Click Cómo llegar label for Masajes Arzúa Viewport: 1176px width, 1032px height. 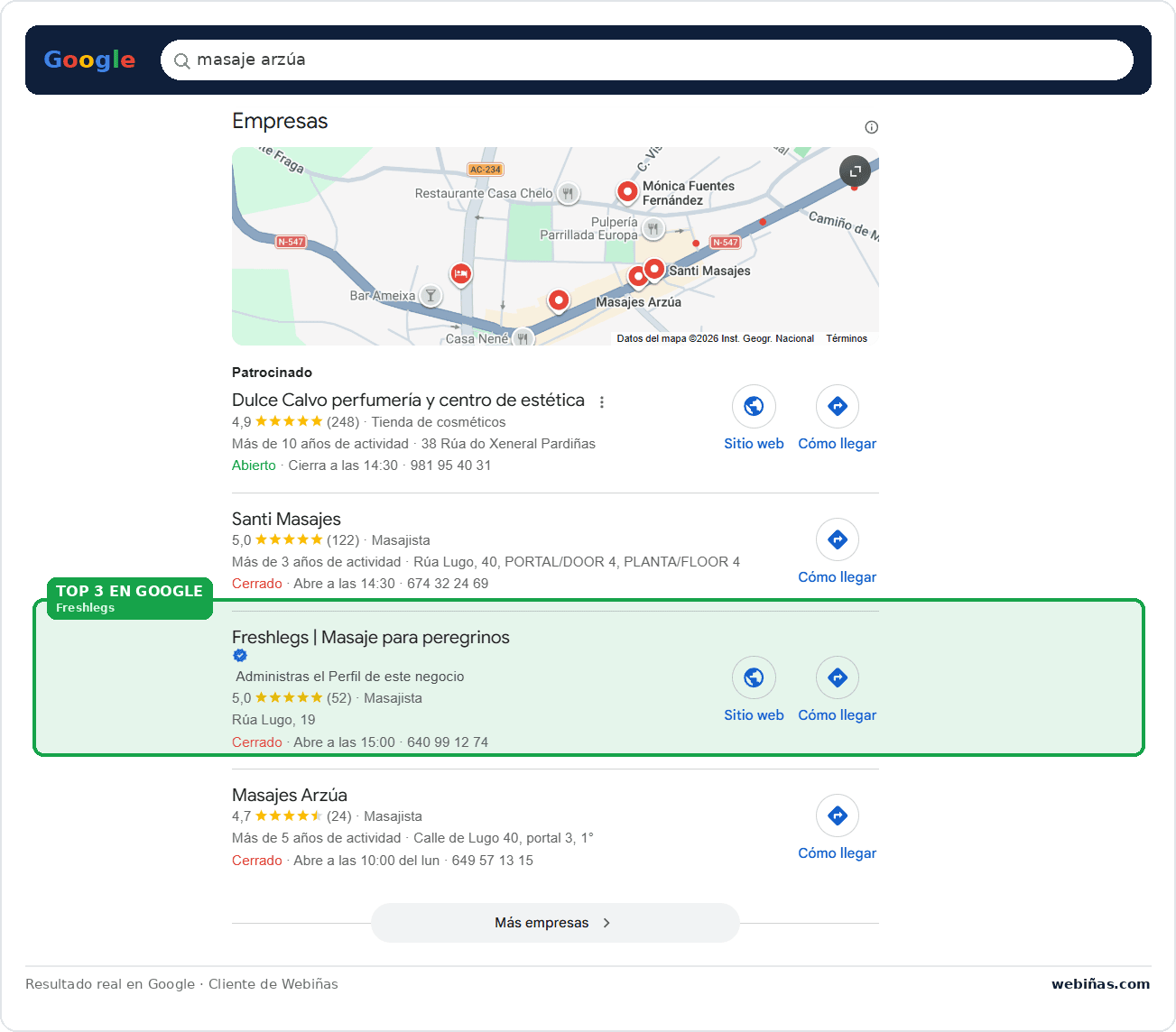click(x=838, y=853)
